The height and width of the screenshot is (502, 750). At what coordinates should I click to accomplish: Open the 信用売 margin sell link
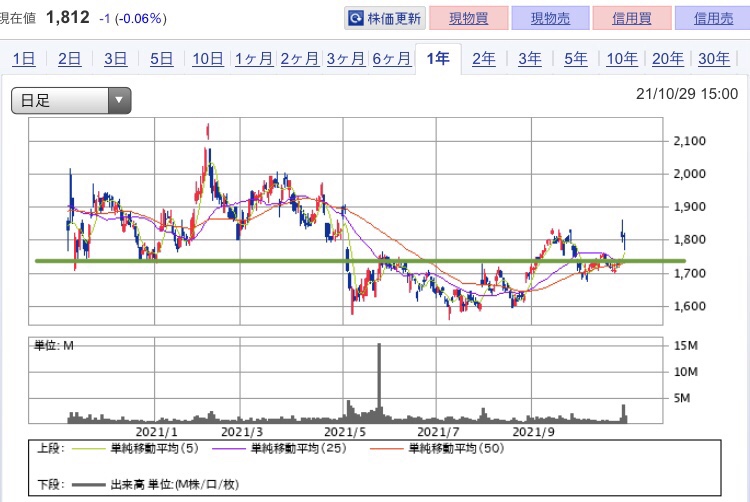pos(713,19)
